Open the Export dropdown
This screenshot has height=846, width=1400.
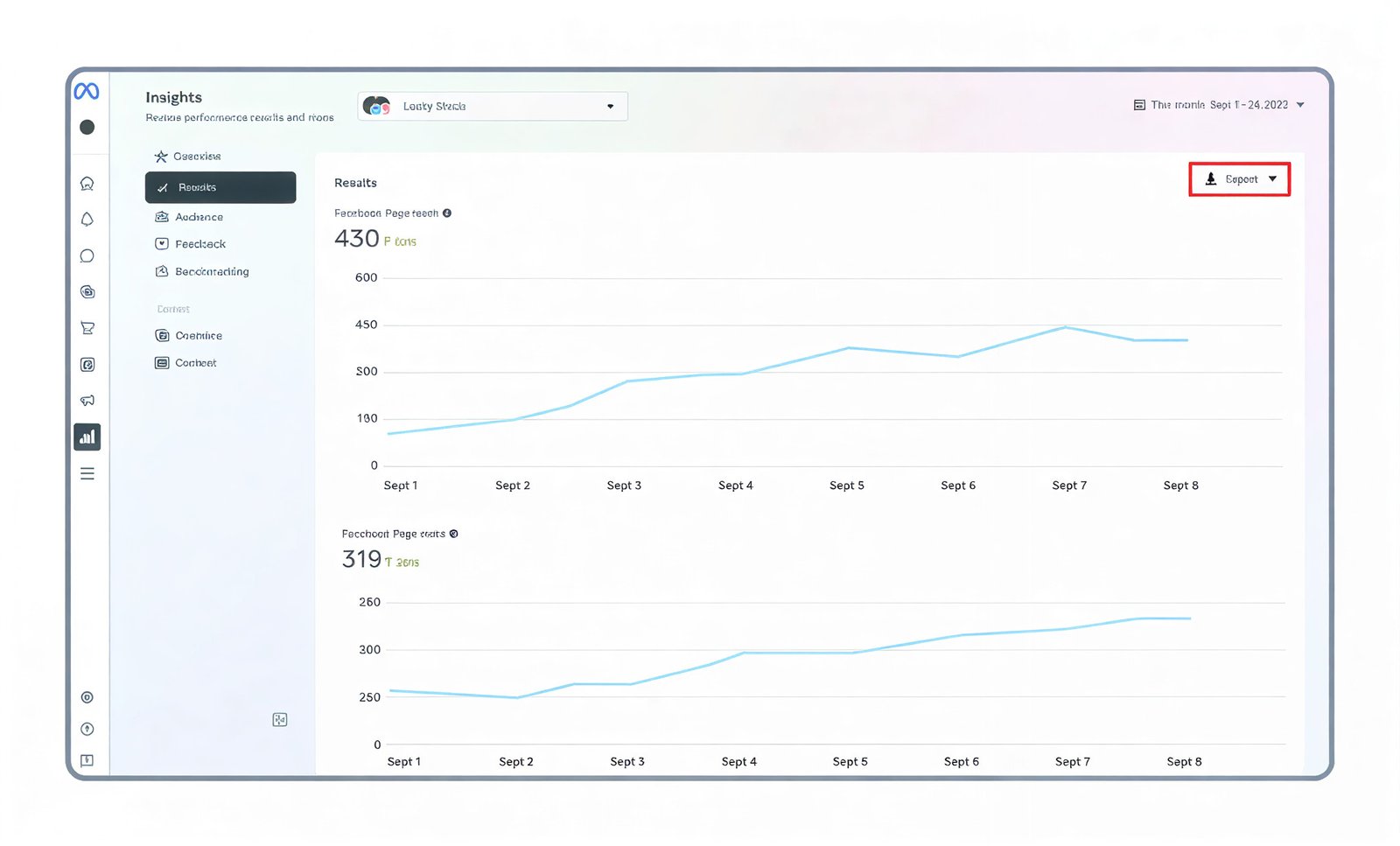pyautogui.click(x=1239, y=179)
